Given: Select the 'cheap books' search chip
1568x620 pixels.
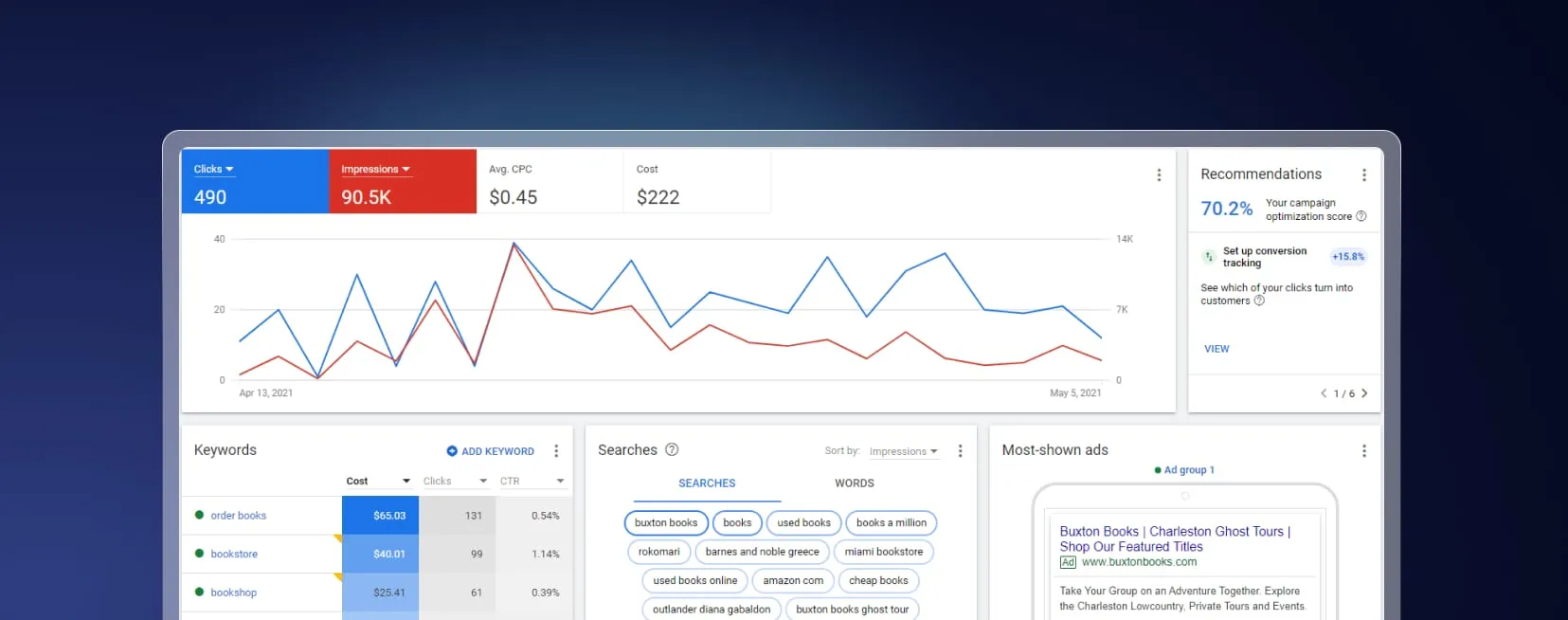Looking at the screenshot, I should pyautogui.click(x=878, y=581).
